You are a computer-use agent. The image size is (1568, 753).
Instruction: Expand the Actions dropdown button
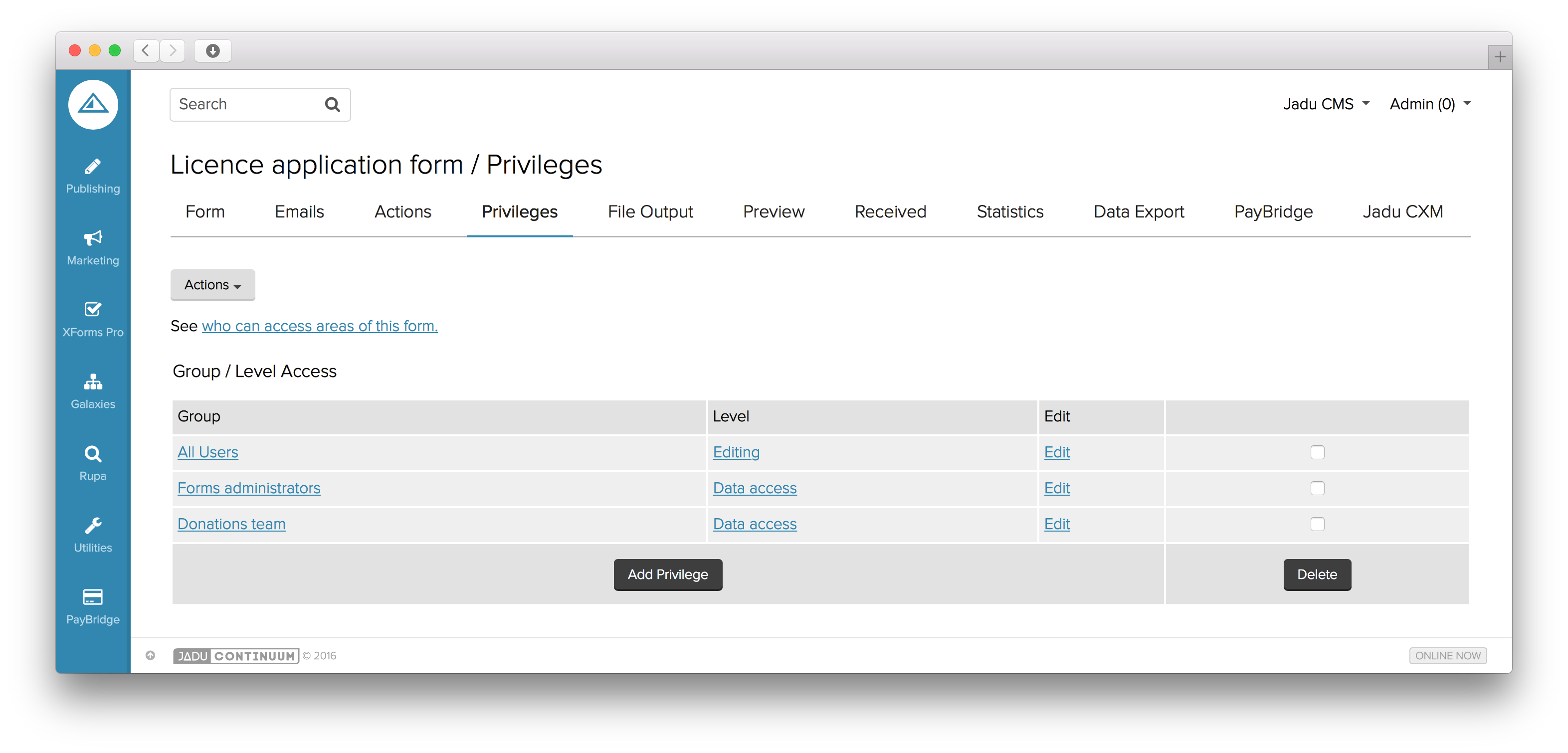tap(212, 285)
